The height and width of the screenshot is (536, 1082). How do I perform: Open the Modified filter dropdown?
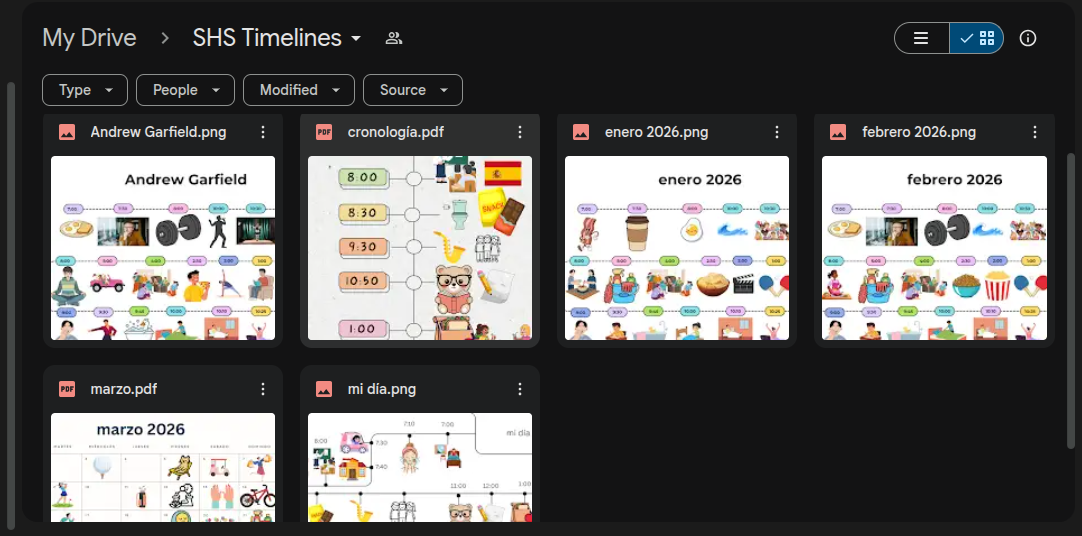point(299,90)
